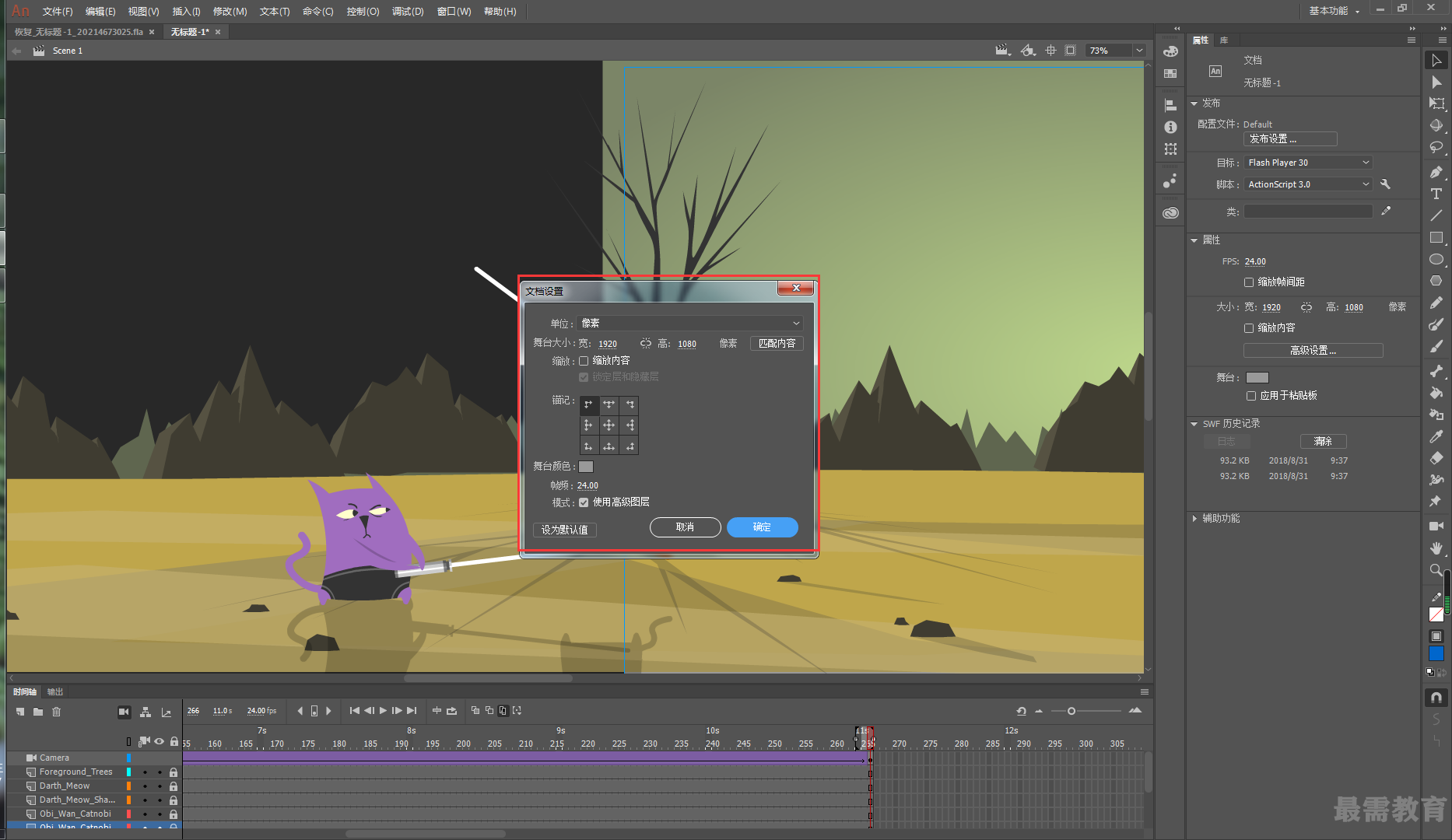Select the Paint Bucket tool
This screenshot has width=1452, height=840.
click(x=1436, y=393)
